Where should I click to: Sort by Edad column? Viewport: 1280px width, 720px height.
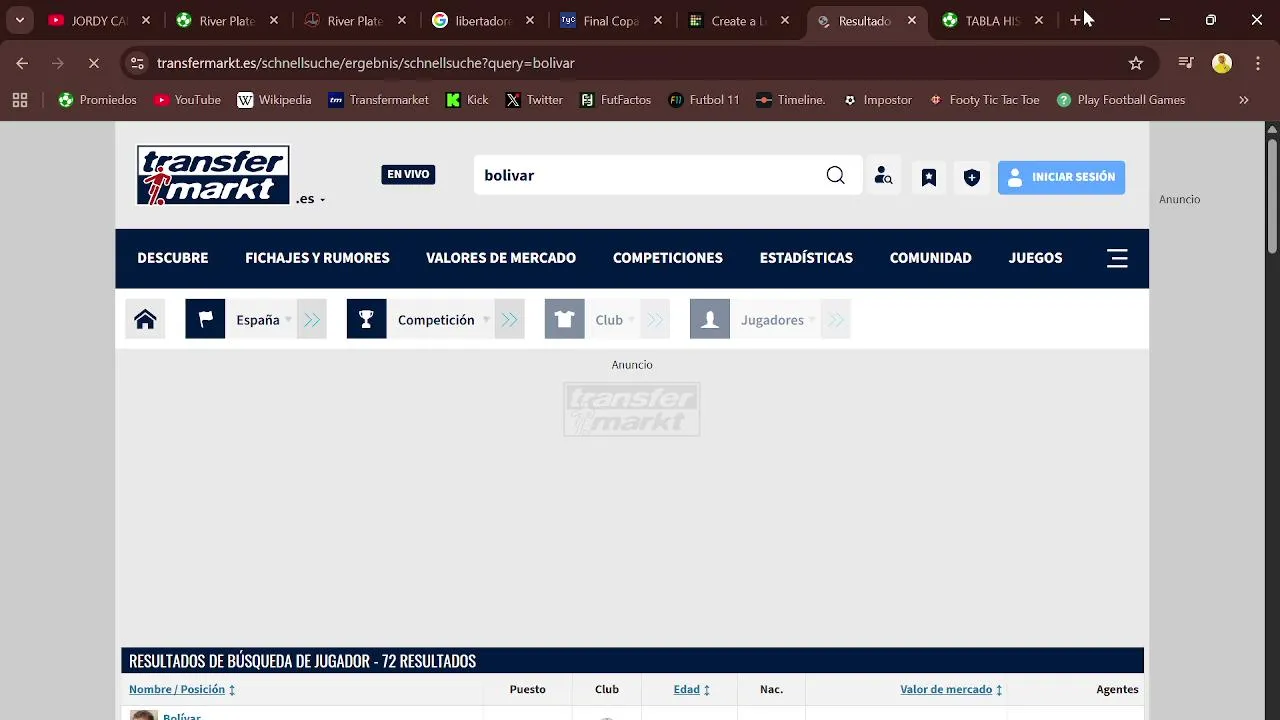point(692,689)
